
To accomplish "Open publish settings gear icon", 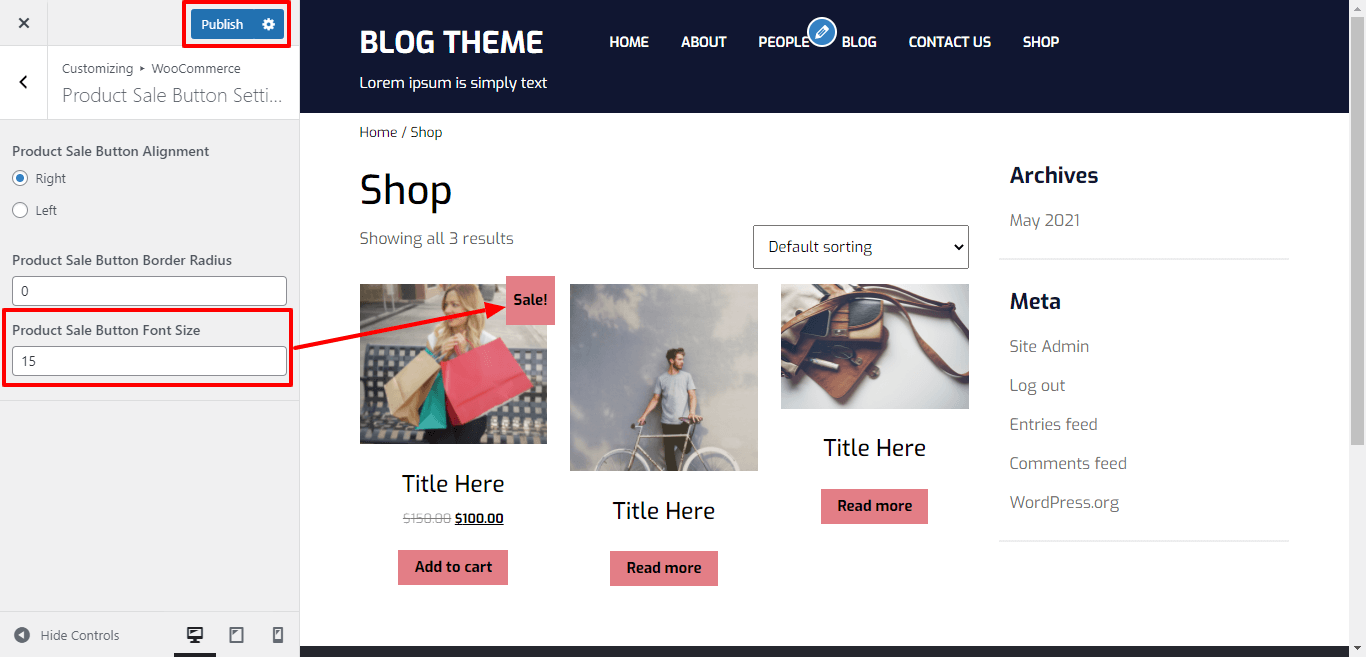I will (268, 24).
